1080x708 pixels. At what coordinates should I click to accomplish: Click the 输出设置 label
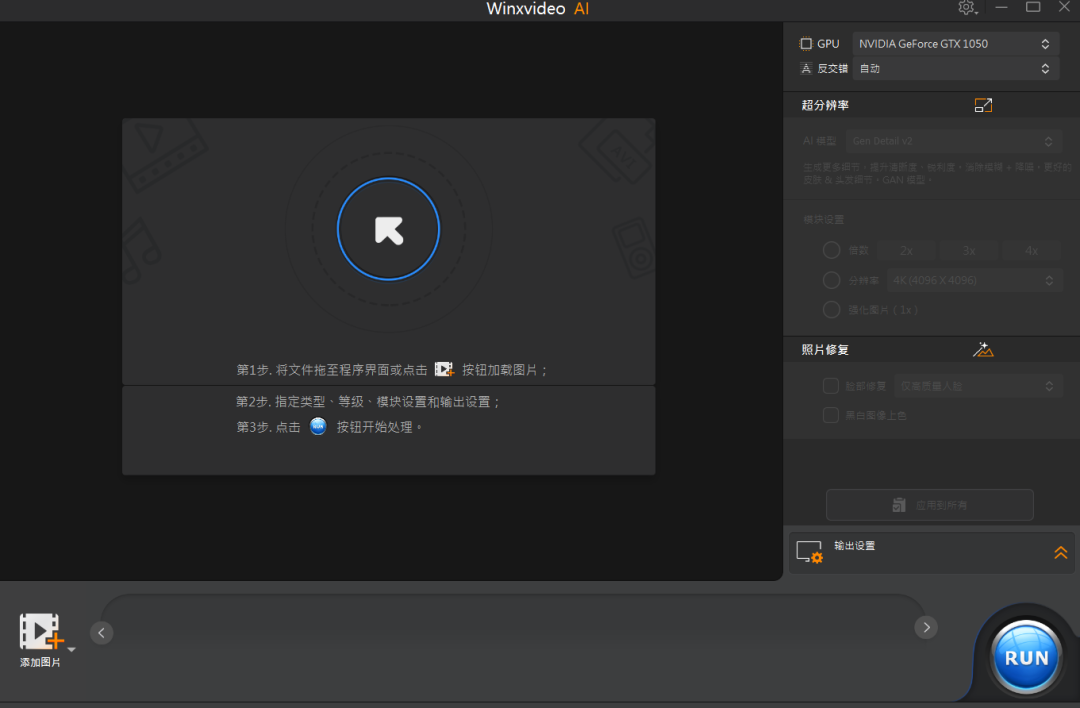coord(854,545)
